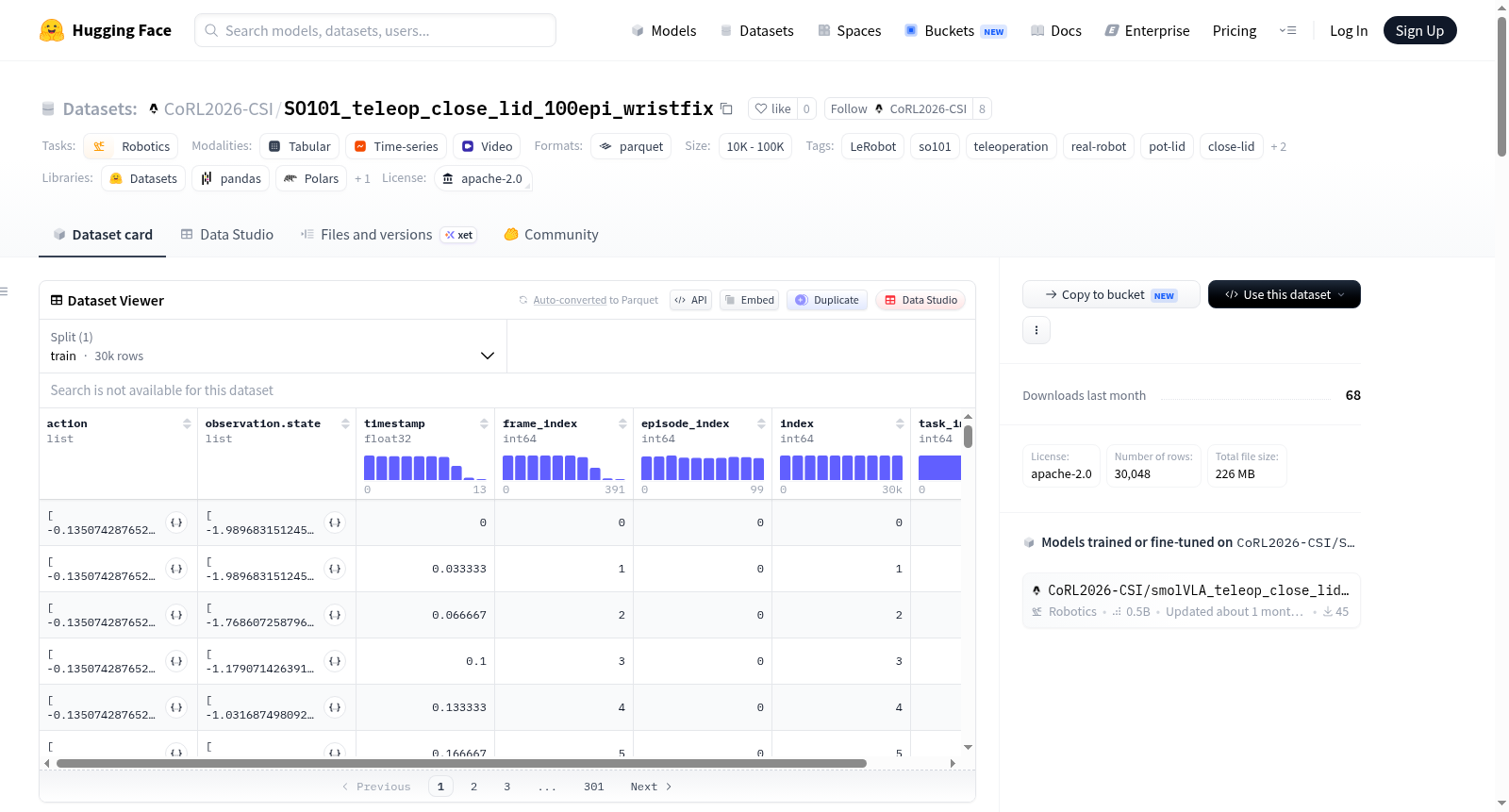
Task: Click the table's vertical scrollbar thumb
Action: 968,437
